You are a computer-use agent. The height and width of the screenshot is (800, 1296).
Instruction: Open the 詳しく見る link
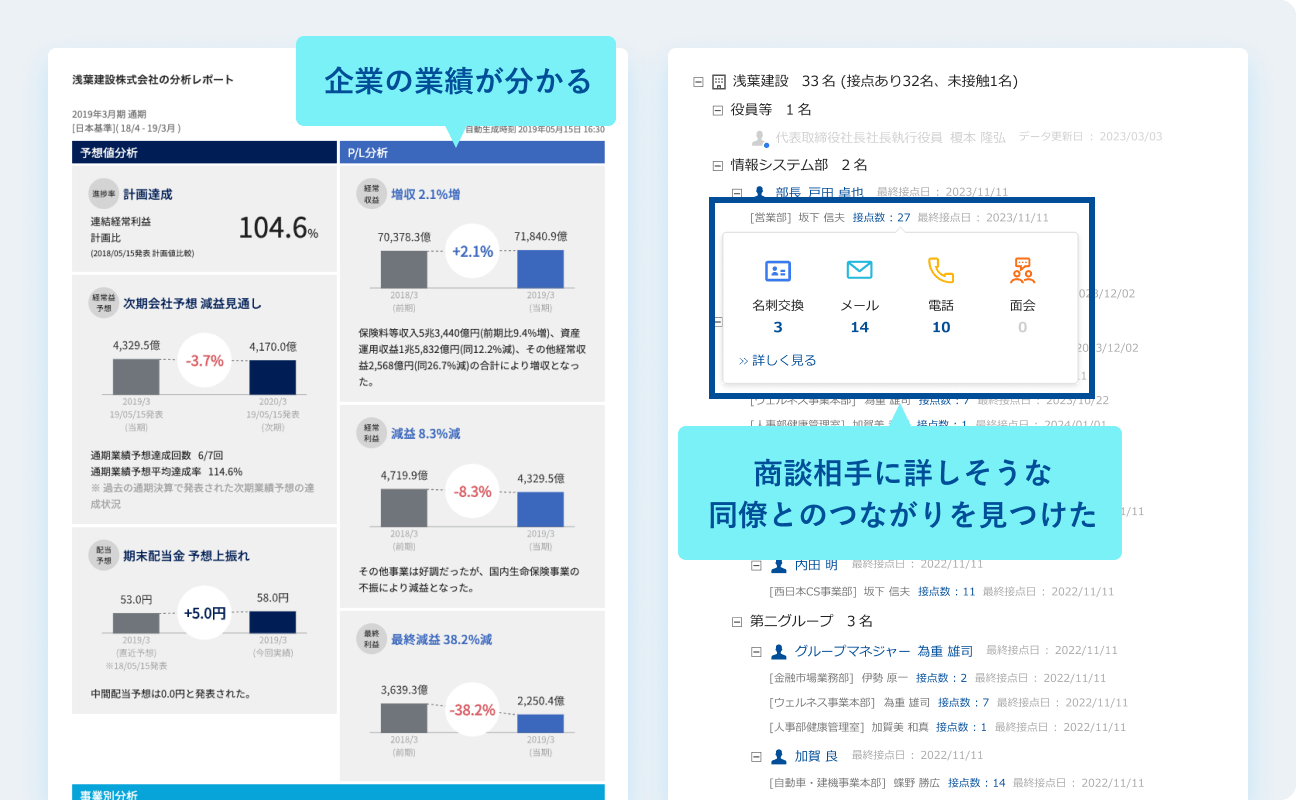pos(777,360)
